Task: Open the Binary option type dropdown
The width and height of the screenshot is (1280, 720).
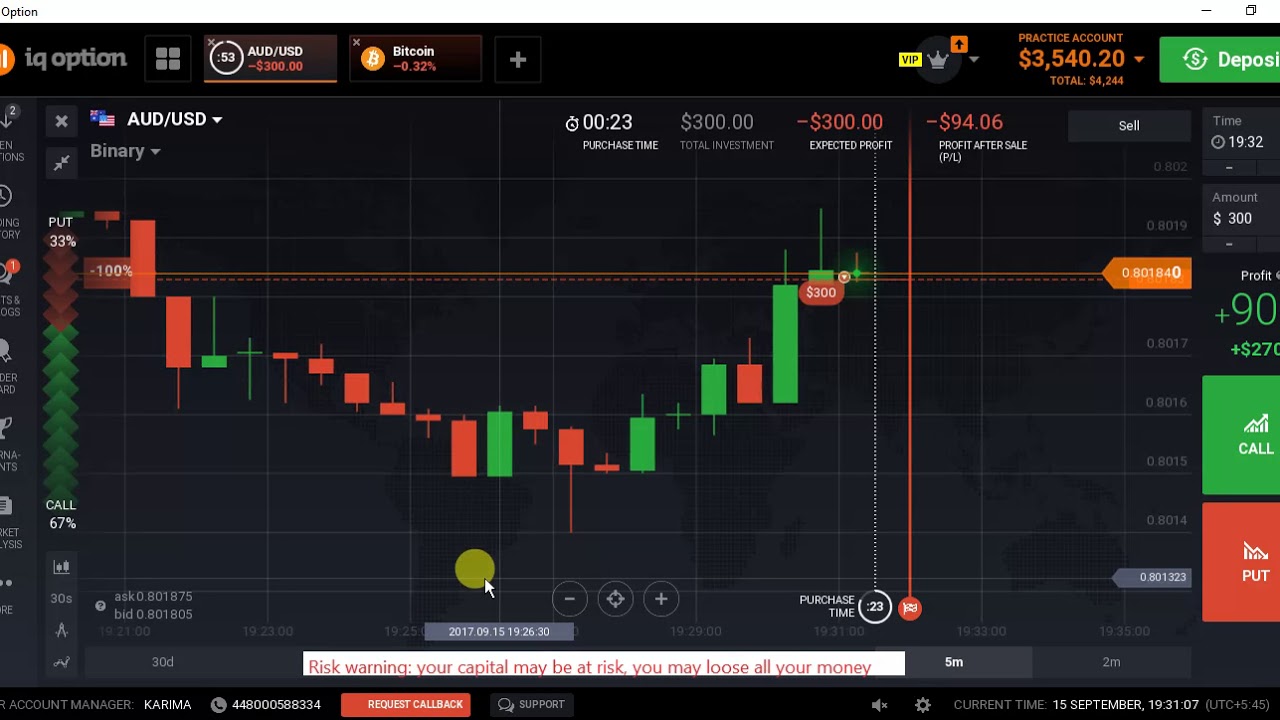Action: click(125, 151)
